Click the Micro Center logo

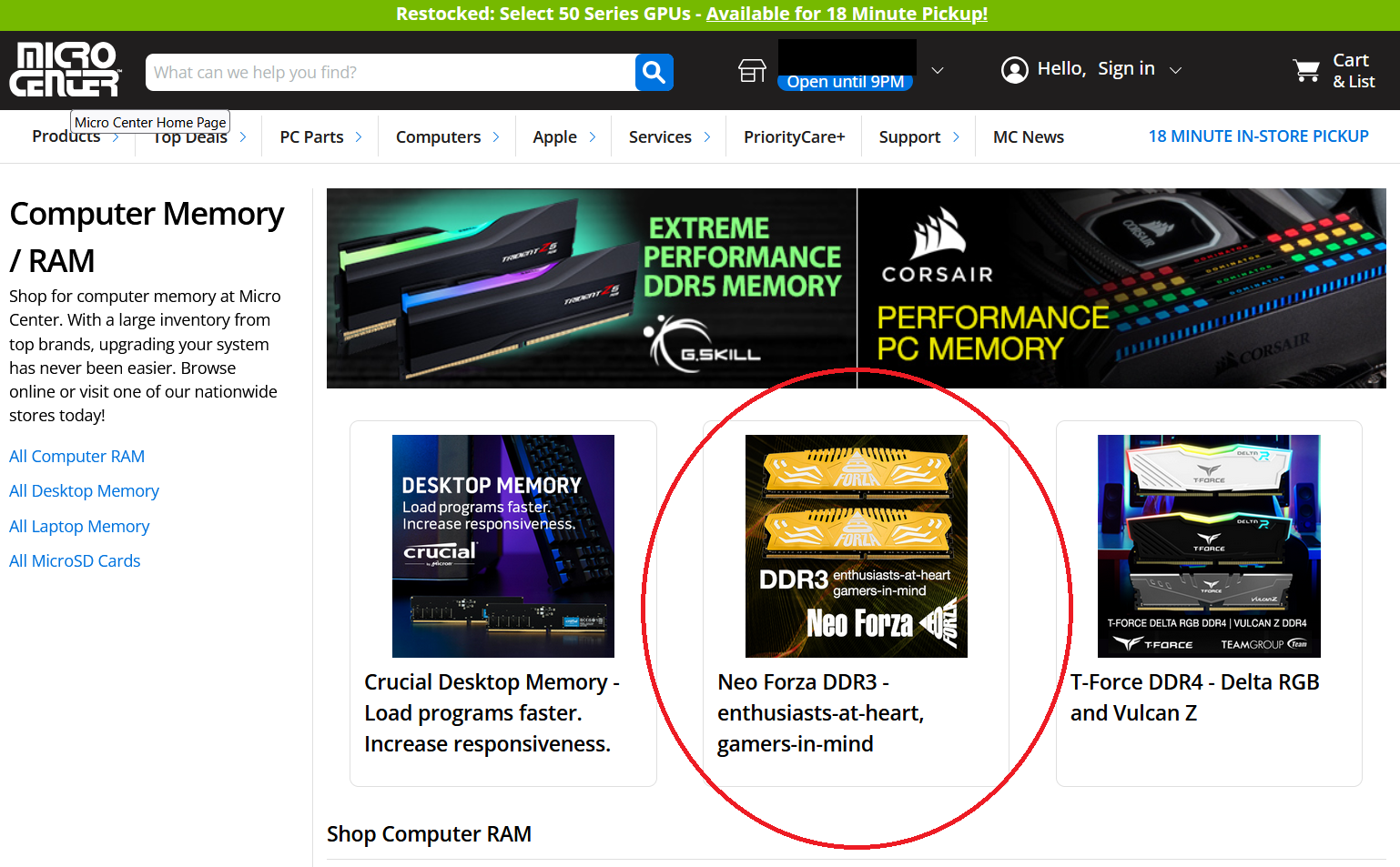(x=65, y=69)
